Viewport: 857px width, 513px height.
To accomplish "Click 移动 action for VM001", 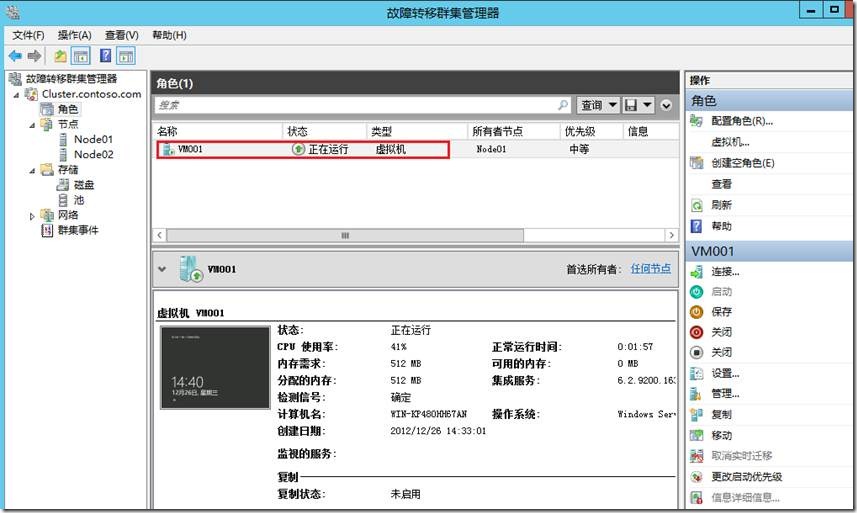I will click(x=721, y=435).
